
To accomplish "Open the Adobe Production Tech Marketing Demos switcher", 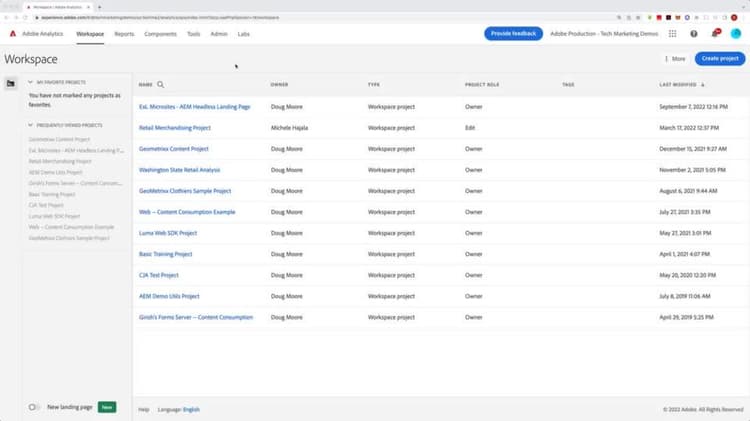I will pyautogui.click(x=604, y=34).
